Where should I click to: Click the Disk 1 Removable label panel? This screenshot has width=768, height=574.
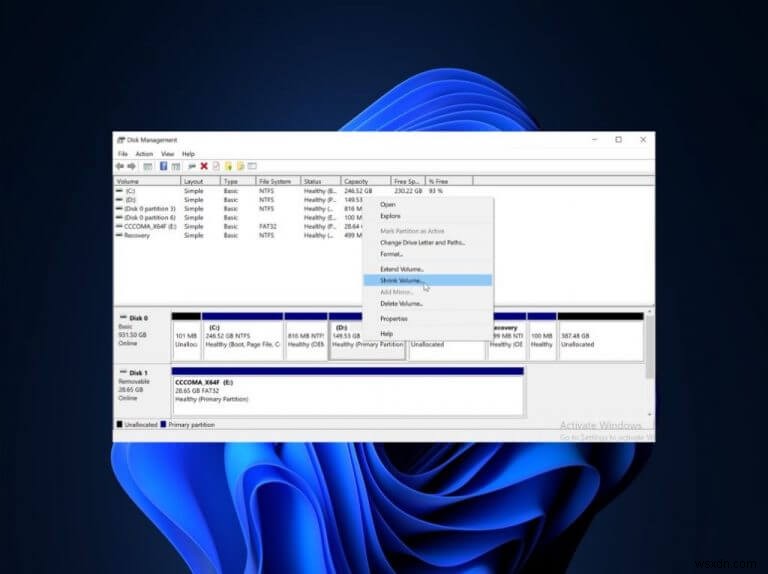(142, 390)
